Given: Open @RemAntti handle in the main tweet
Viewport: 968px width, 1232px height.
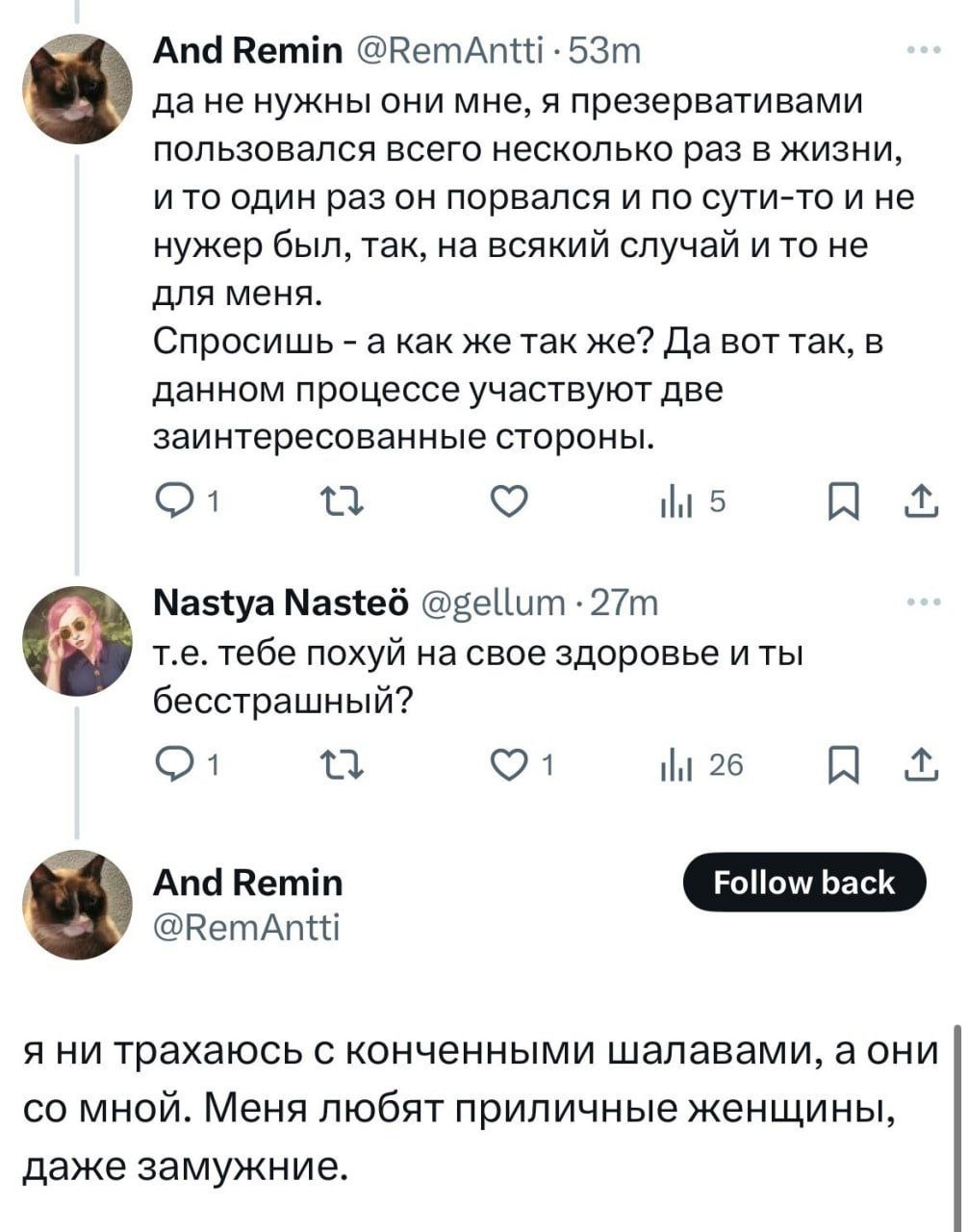Looking at the screenshot, I should pyautogui.click(x=246, y=928).
